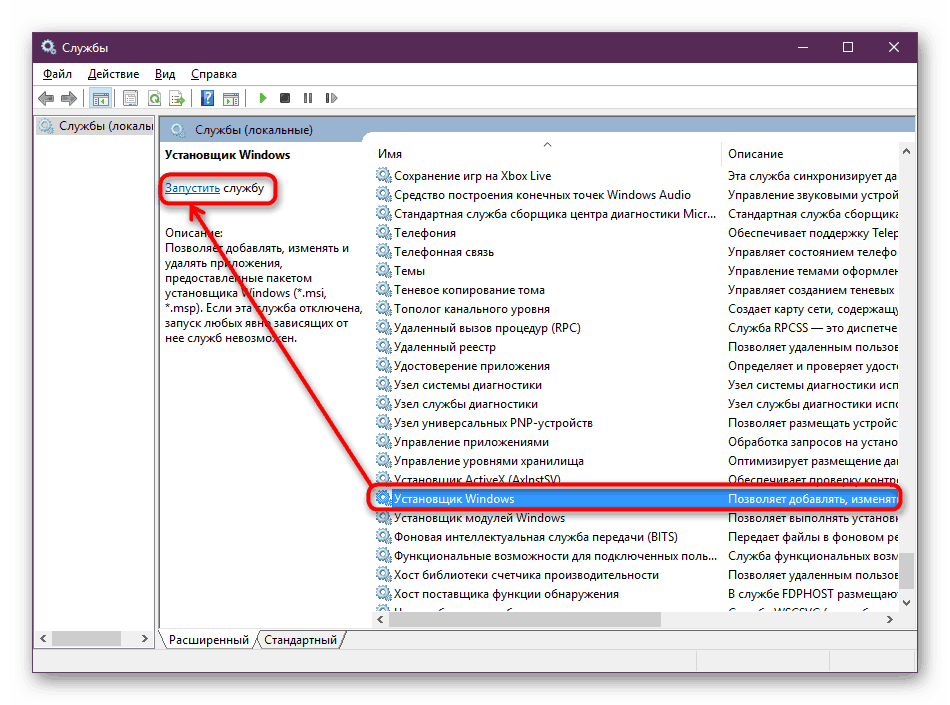Click gear icon beside Тополог канального уровня
The width and height of the screenshot is (950, 705).
coord(384,308)
